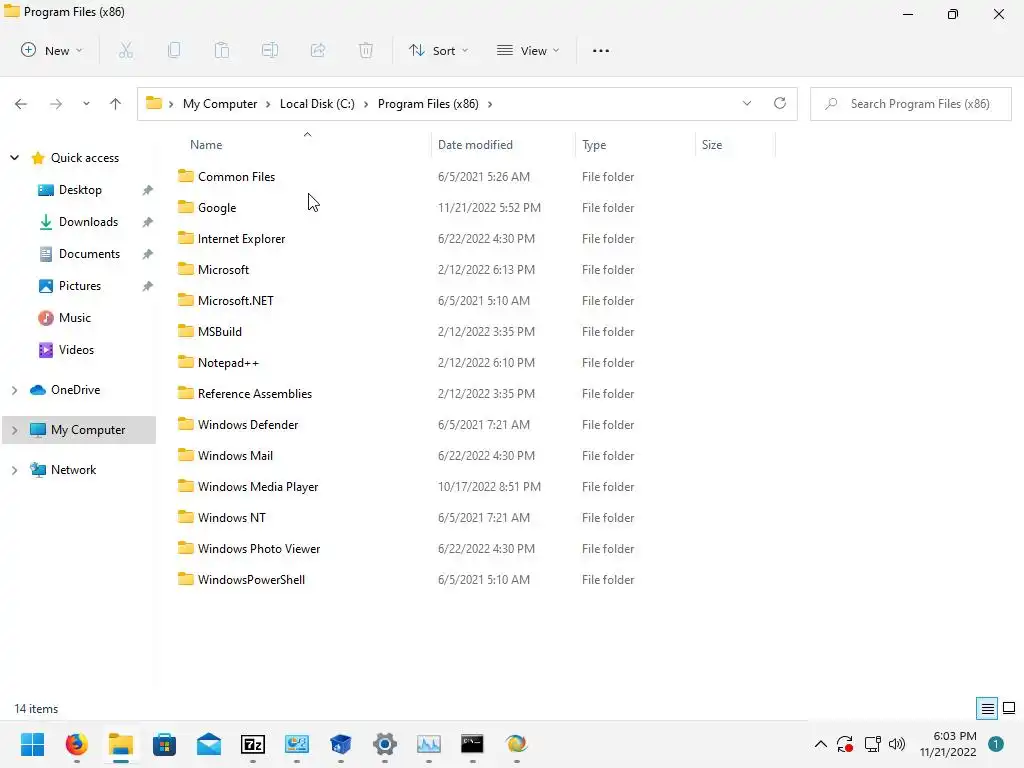Screen dimensions: 1024x768
Task: Click the Share icon in toolbar
Action: click(x=318, y=50)
